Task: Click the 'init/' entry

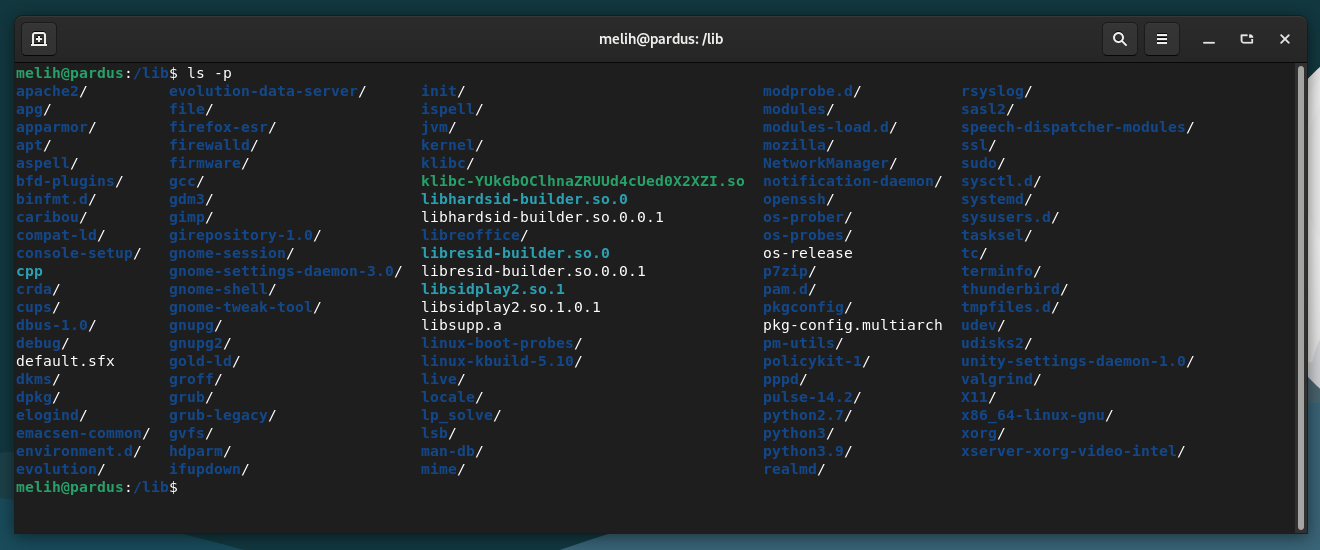Action: [x=443, y=91]
